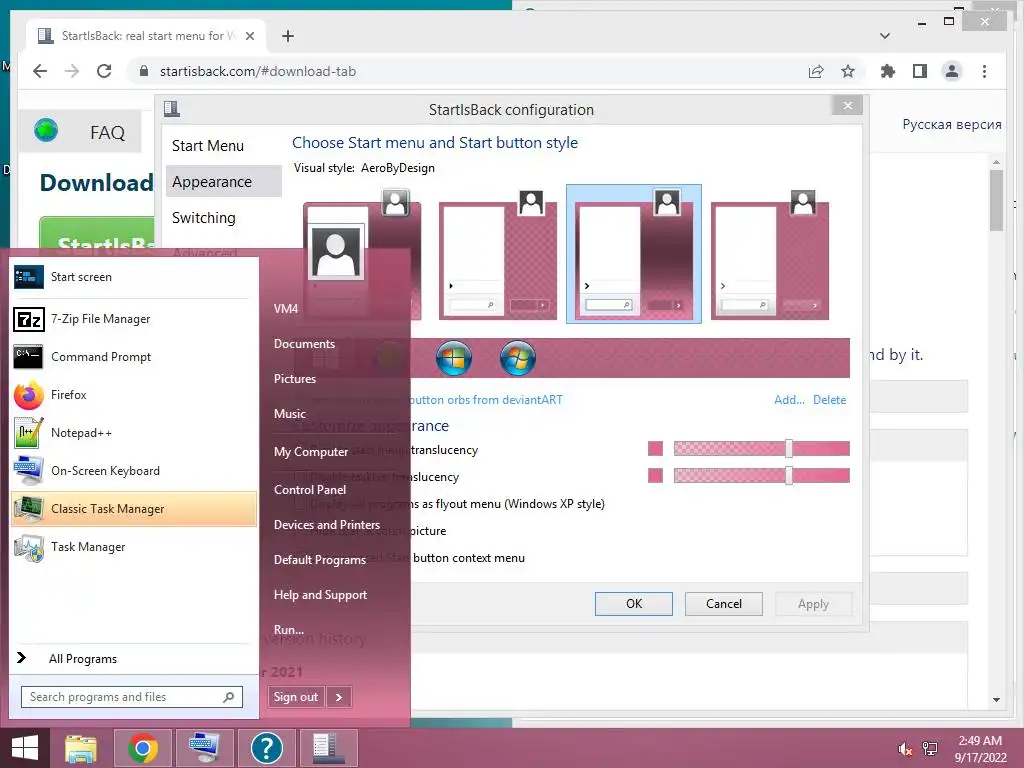This screenshot has width=1024, height=768.
Task: Open the Start Menu settings tab
Action: pyautogui.click(x=223, y=146)
